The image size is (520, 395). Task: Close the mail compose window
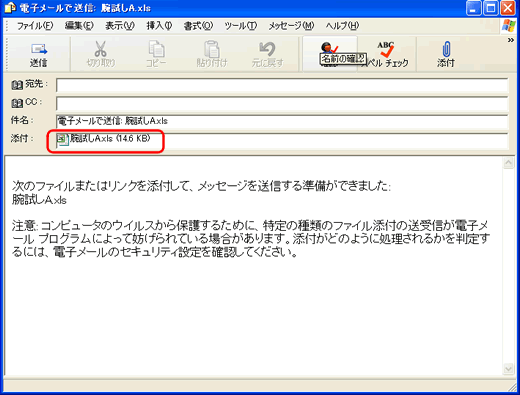point(508,8)
